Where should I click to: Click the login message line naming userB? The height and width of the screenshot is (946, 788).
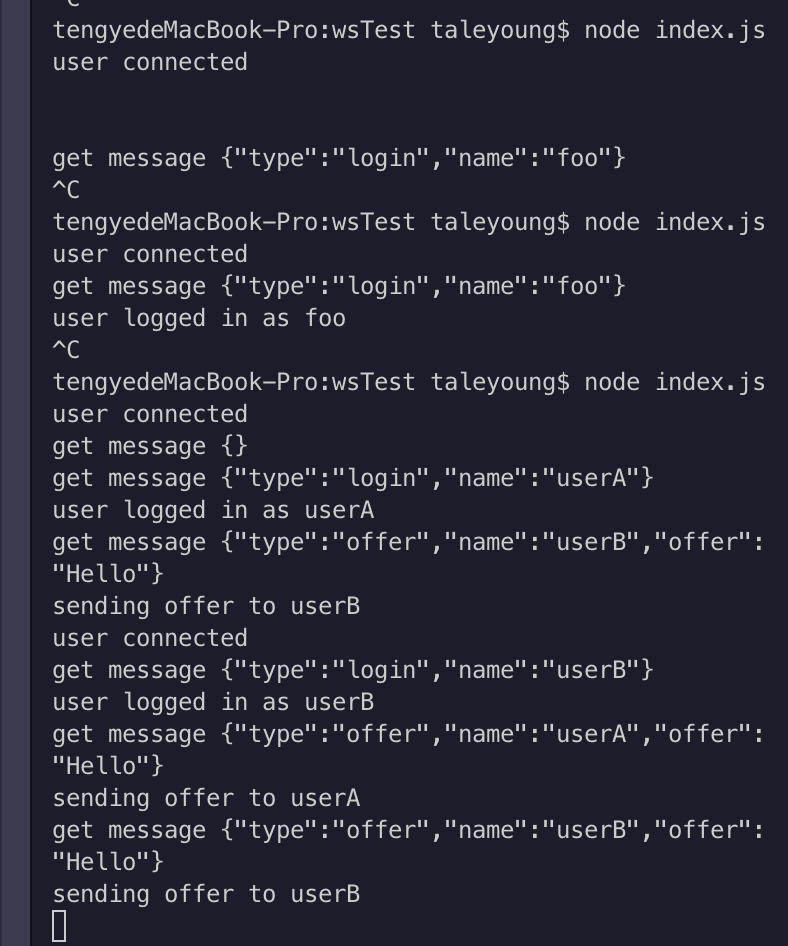point(353,670)
